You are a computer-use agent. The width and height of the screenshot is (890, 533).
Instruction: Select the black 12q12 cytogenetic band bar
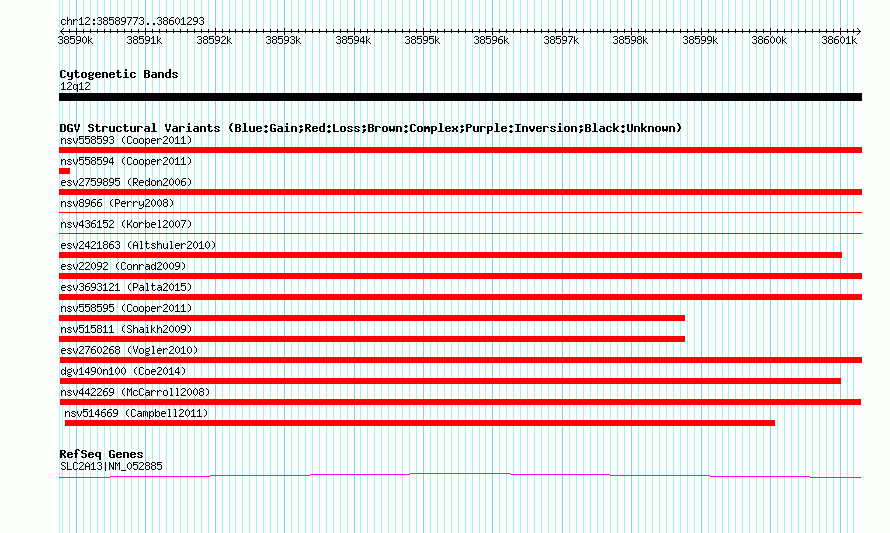[x=460, y=97]
